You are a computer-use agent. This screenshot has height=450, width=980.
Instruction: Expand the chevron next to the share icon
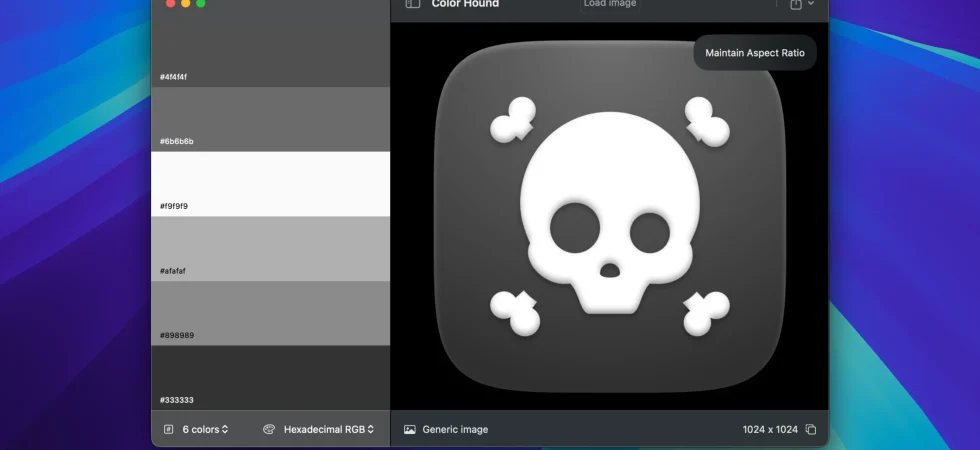coord(811,4)
